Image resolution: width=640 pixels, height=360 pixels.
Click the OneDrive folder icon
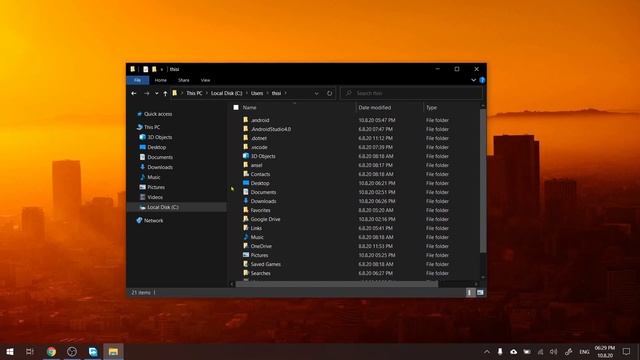pyautogui.click(x=246, y=246)
